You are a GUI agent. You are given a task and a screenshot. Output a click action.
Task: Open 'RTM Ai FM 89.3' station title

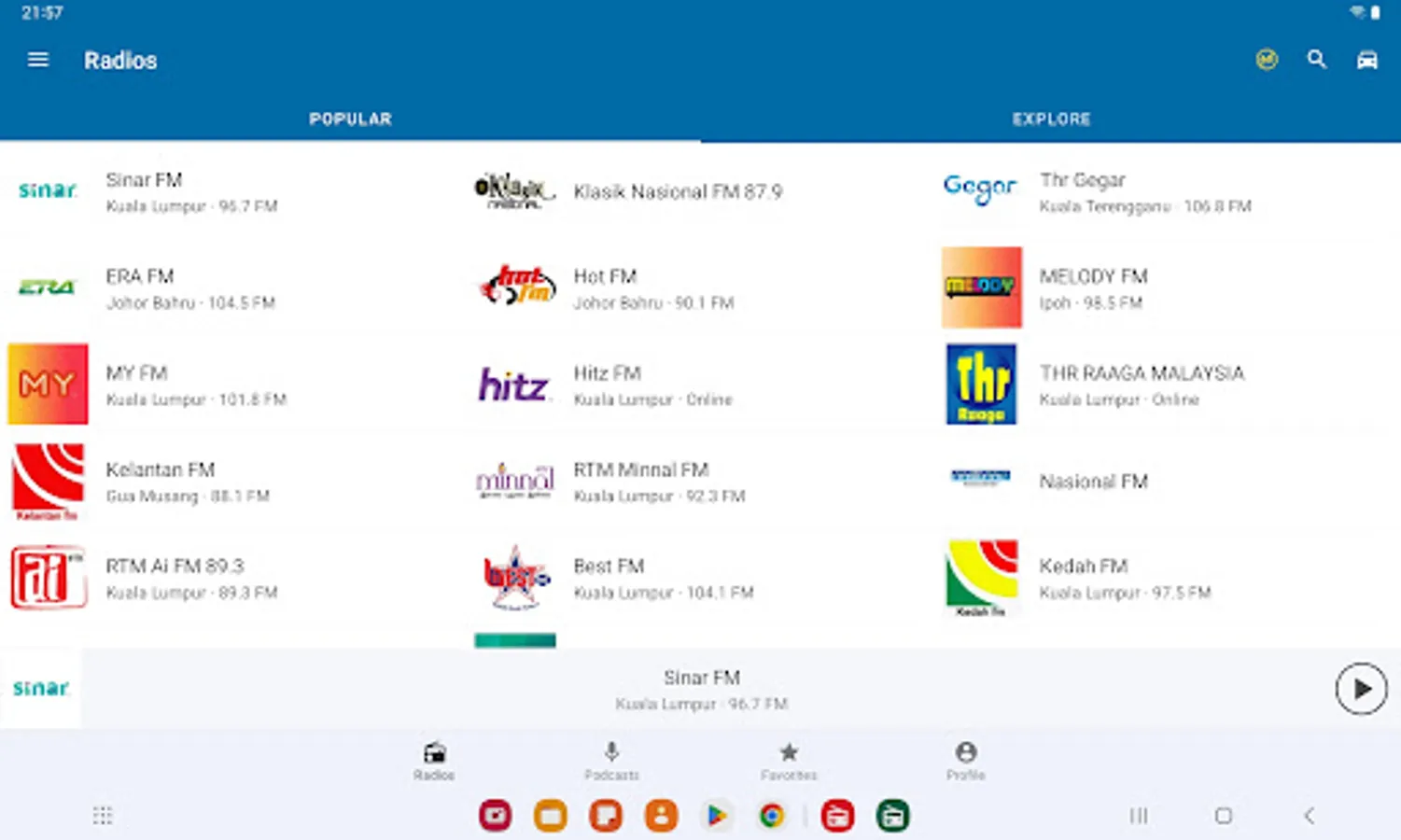pos(175,566)
